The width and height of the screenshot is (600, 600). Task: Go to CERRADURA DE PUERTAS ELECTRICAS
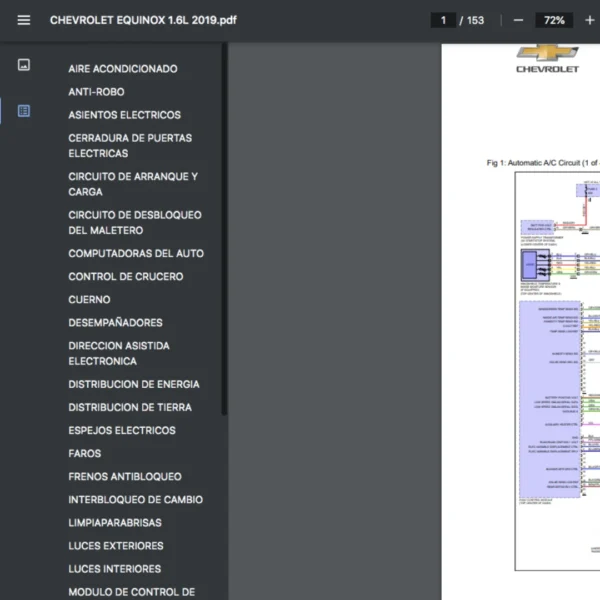[x=130, y=146]
